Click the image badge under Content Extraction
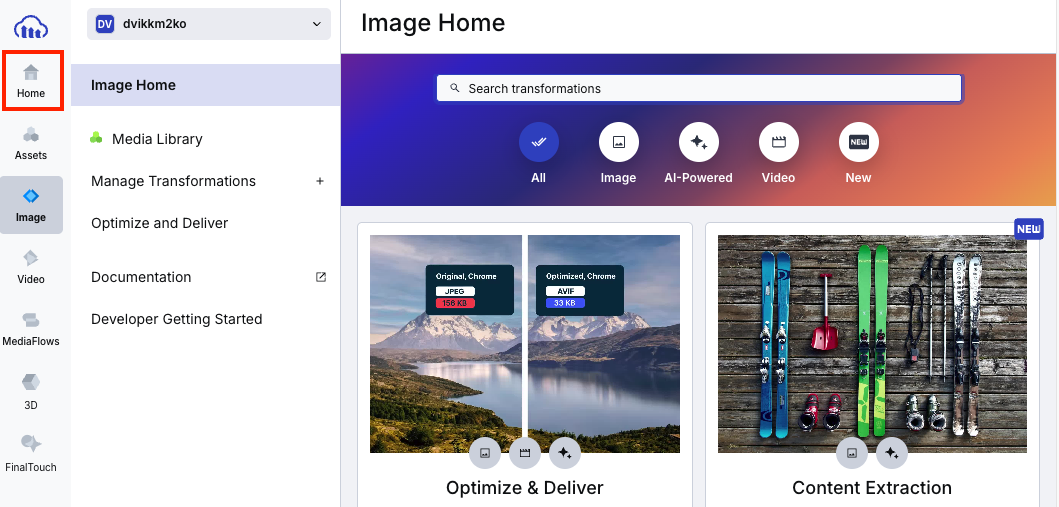The width and height of the screenshot is (1059, 507). point(852,454)
